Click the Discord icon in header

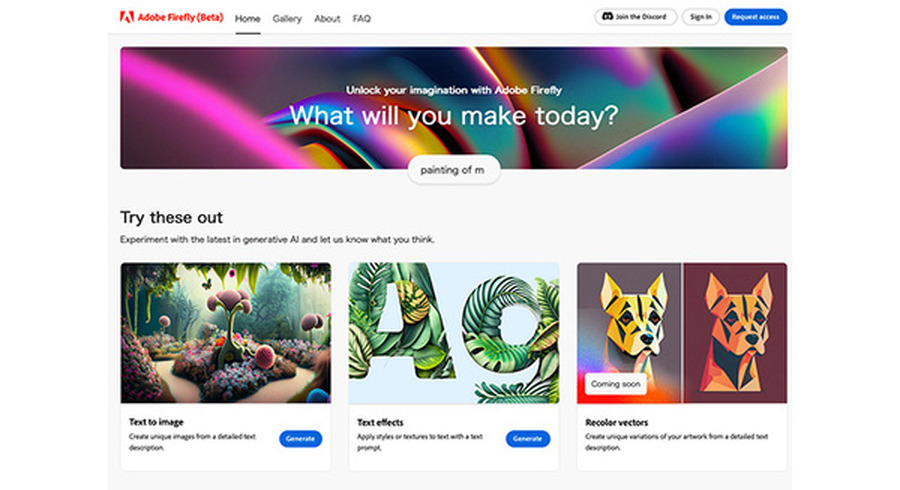[x=607, y=17]
